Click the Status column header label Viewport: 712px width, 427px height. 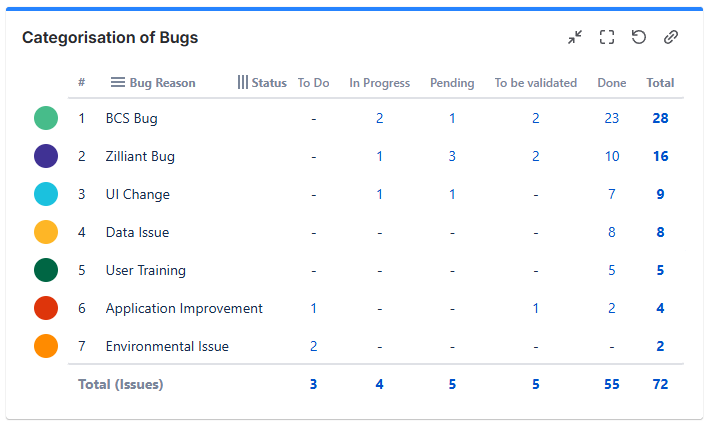click(x=269, y=83)
